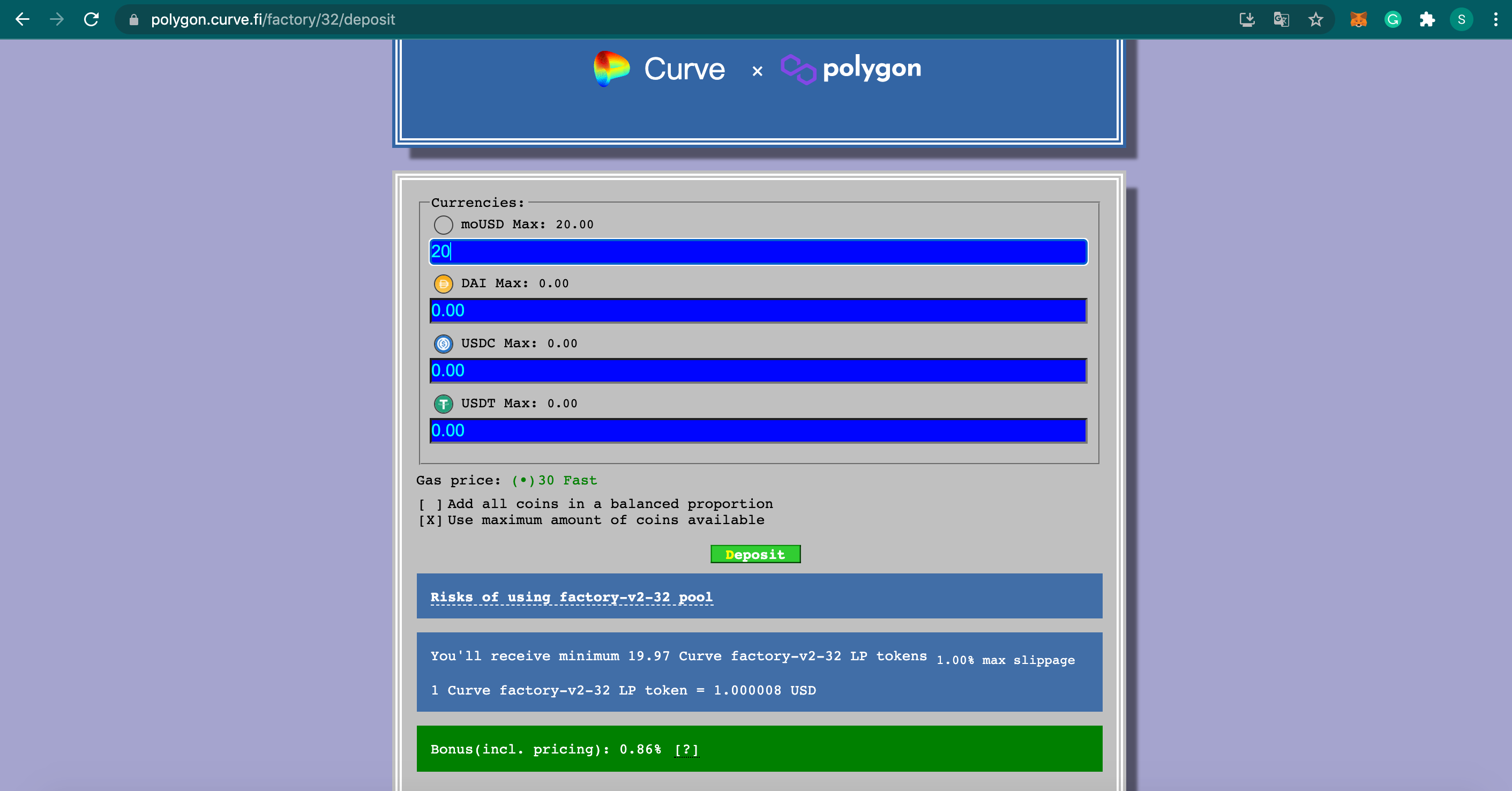
Task: Select the 30 Fast gas price option
Action: [554, 480]
